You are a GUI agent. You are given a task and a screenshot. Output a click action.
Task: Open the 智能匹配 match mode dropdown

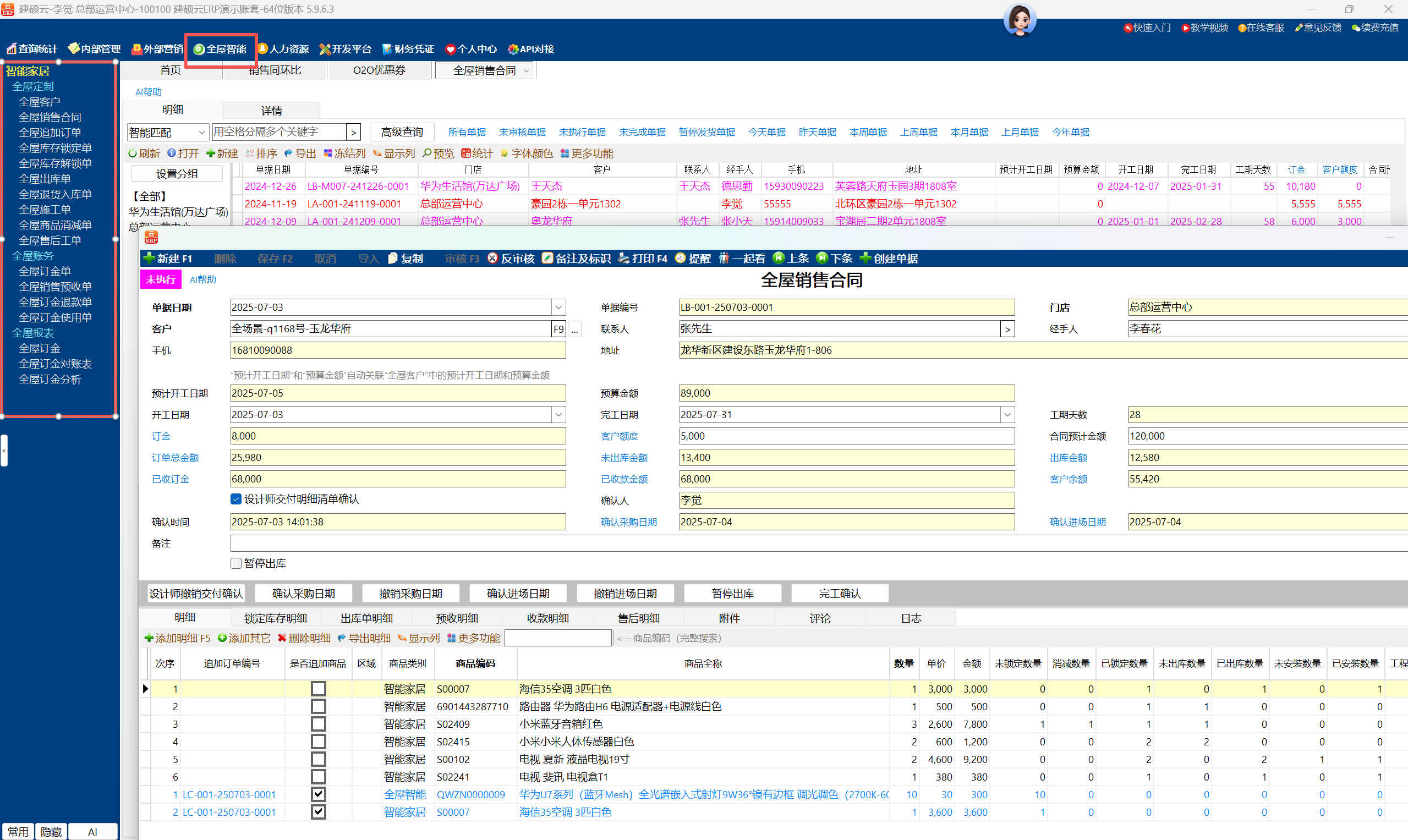[x=201, y=133]
